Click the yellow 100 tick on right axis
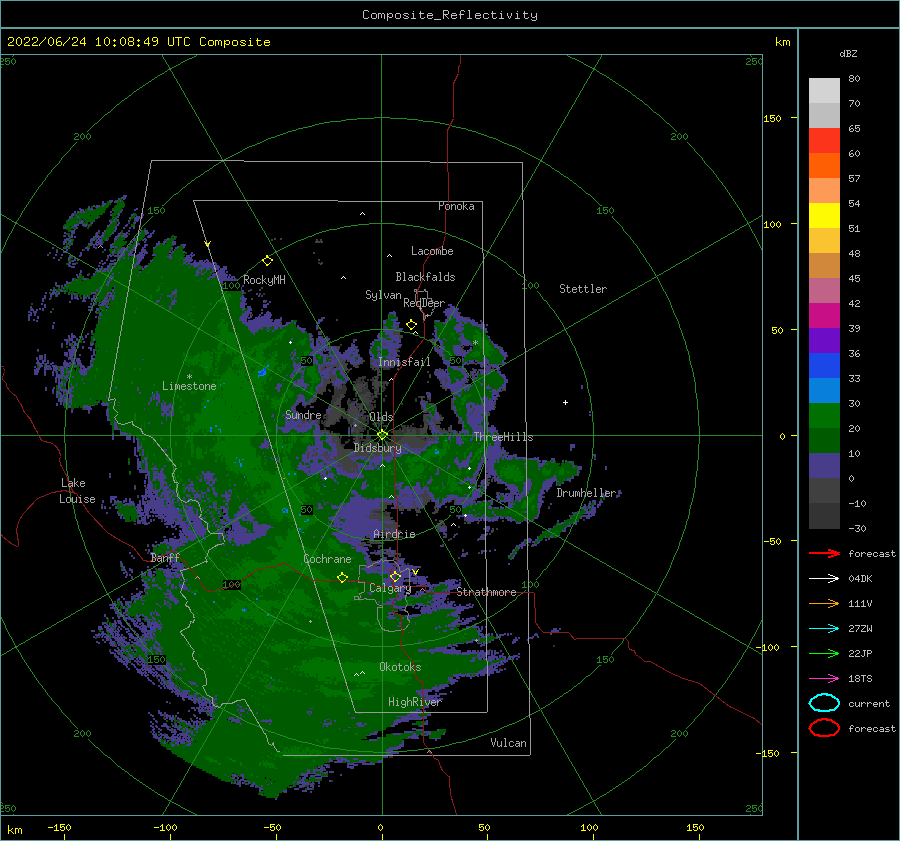Viewport: 900px width, 841px height. click(x=772, y=224)
